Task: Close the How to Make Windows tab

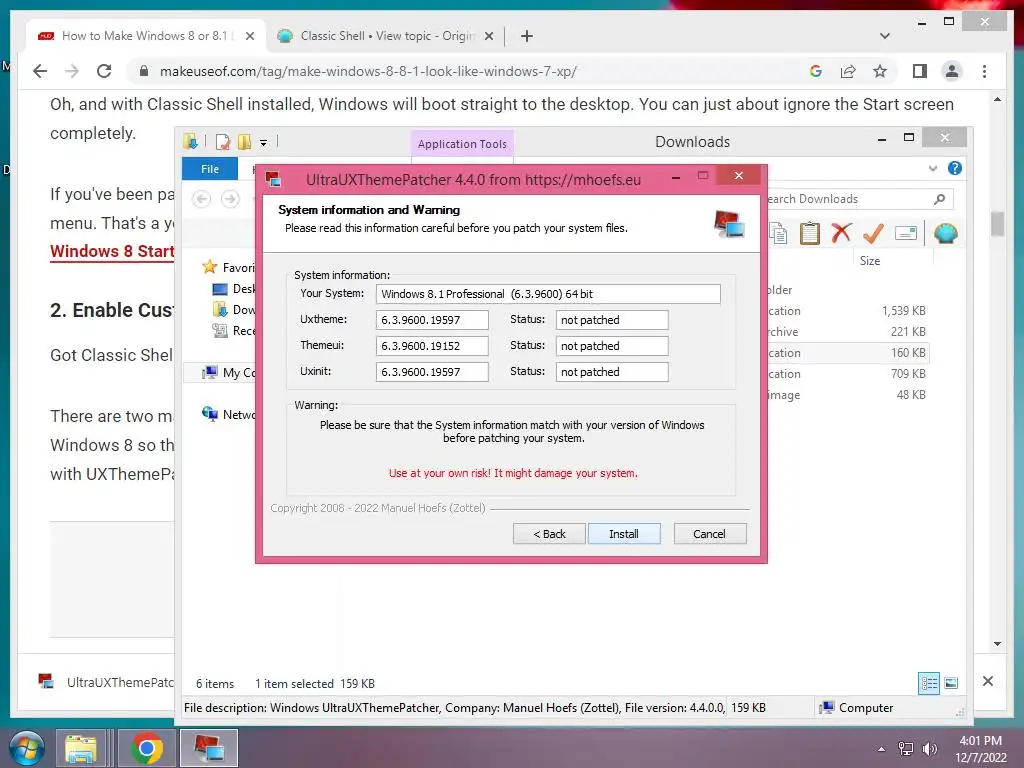Action: [x=249, y=36]
